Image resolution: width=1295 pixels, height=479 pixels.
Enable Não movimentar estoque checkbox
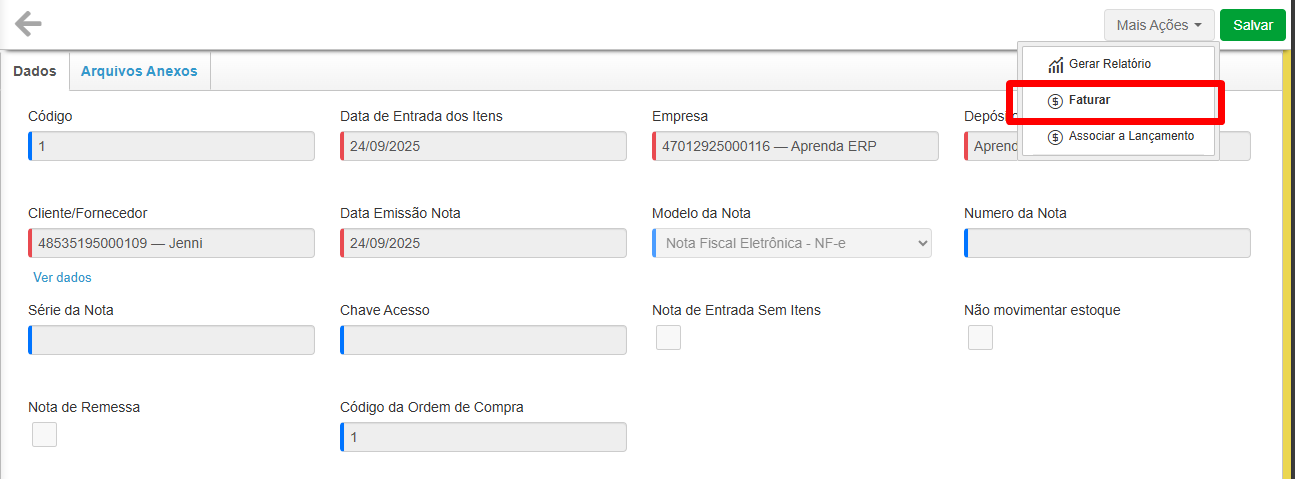pyautogui.click(x=980, y=338)
